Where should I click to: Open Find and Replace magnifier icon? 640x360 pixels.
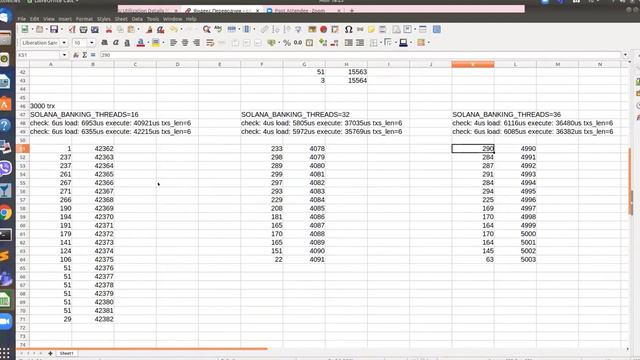click(x=207, y=29)
